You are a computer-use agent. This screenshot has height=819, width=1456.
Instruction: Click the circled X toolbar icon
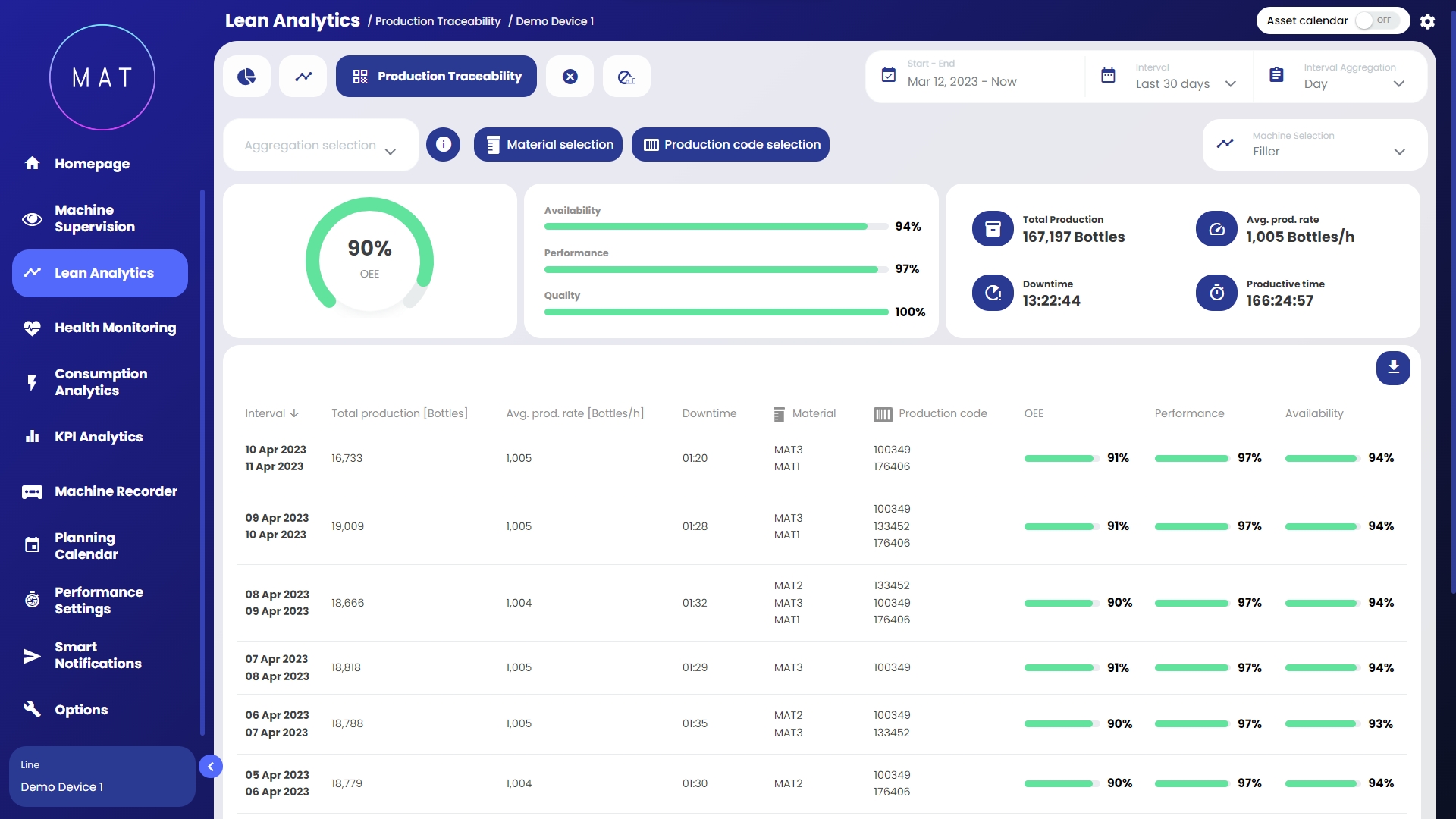click(570, 77)
